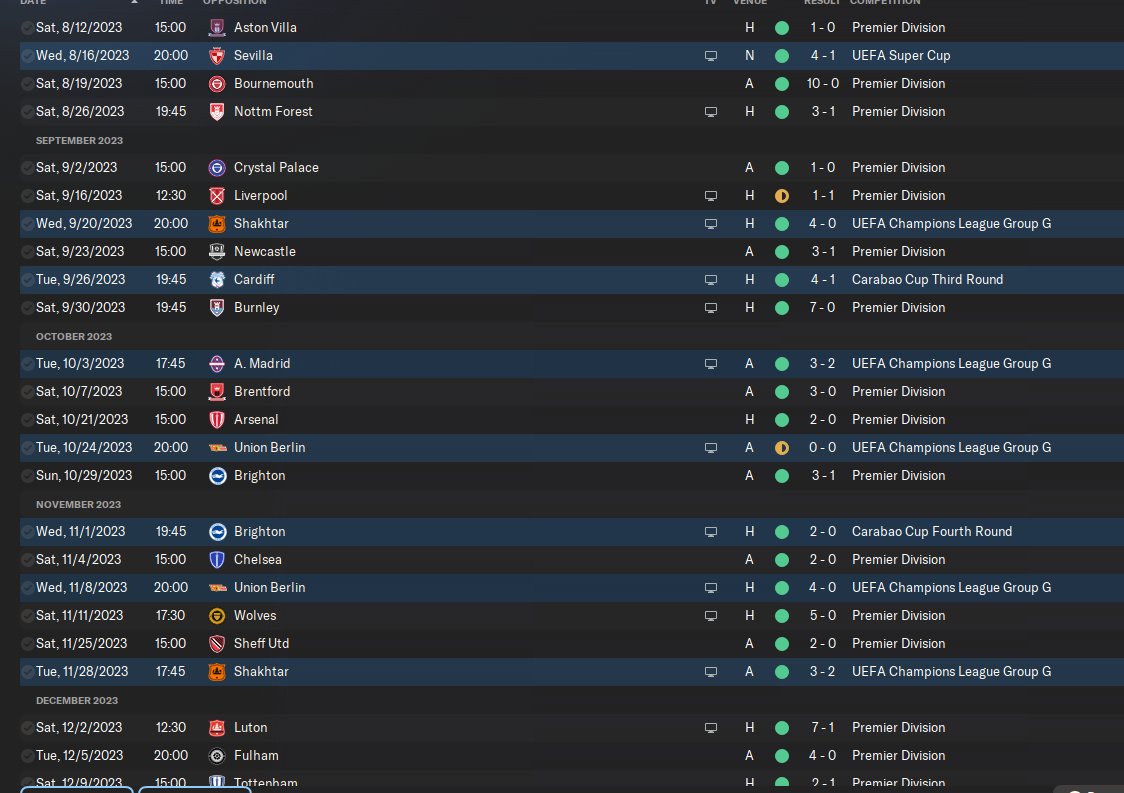Click the Opposition column header
The width and height of the screenshot is (1124, 793).
[x=234, y=2]
